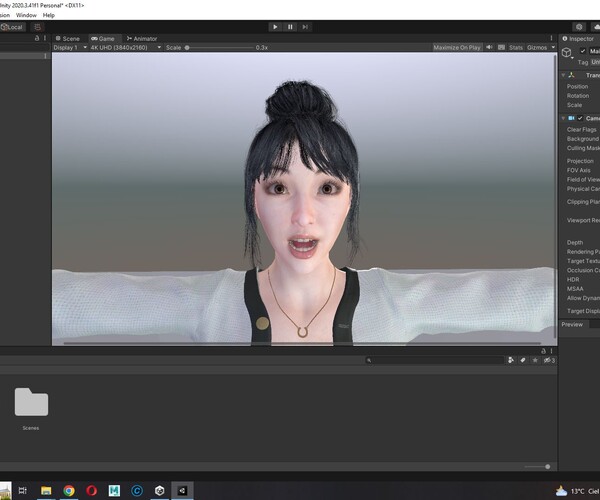Open the Gizmos dropdown arrow
This screenshot has width=600, height=500.
pyautogui.click(x=553, y=47)
